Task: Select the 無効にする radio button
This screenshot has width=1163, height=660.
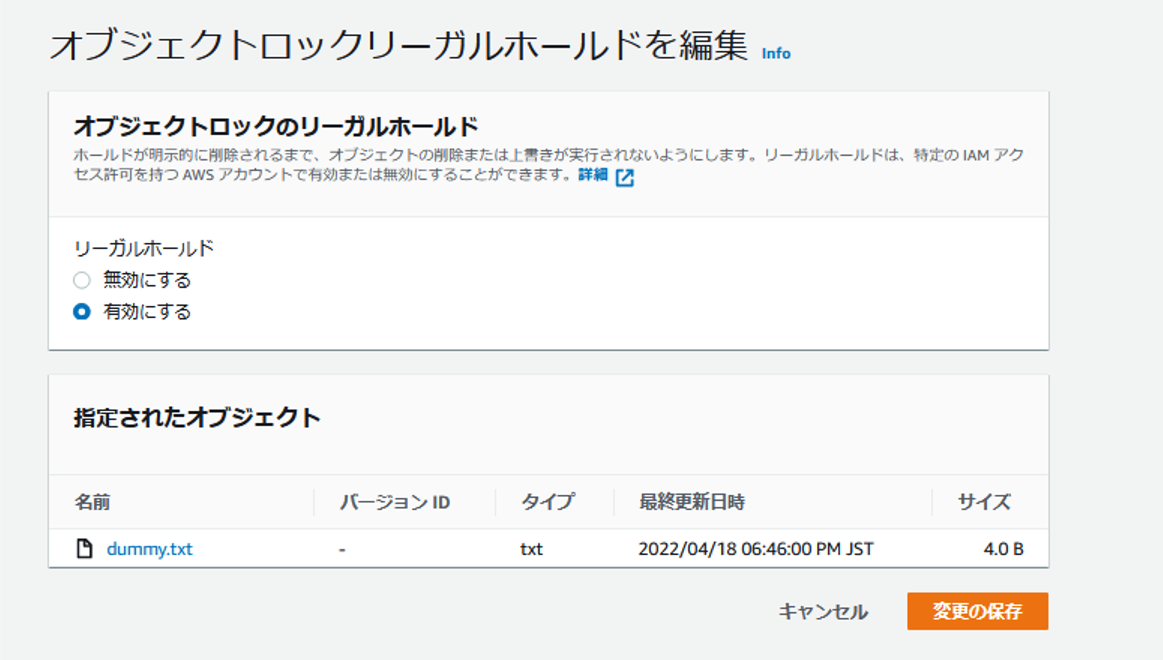Action: (x=82, y=280)
